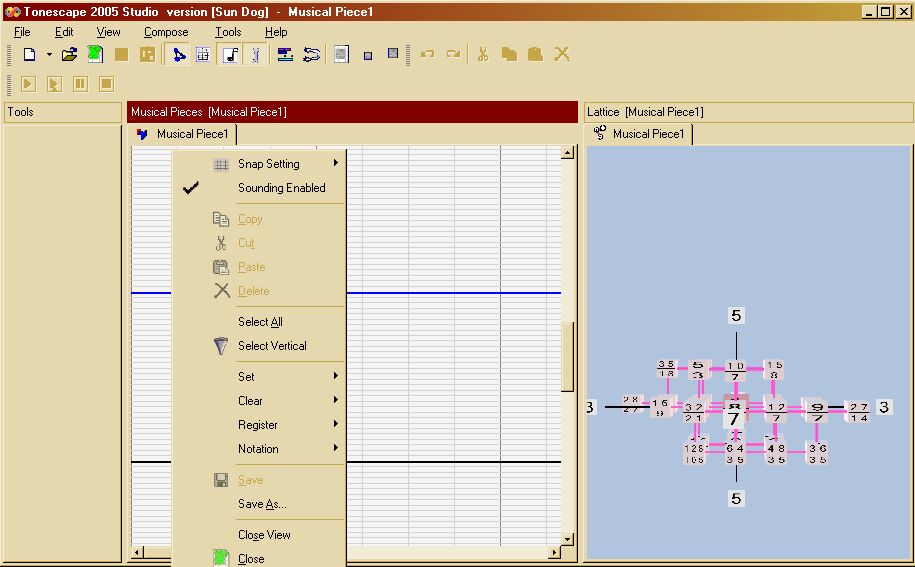Stop playback with the Stop button

point(106,84)
